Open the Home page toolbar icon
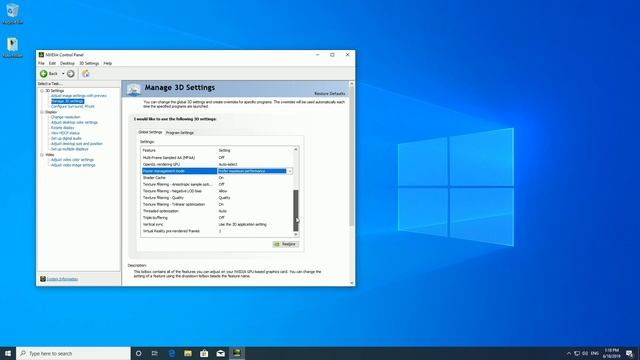This screenshot has height=360, width=640. [x=86, y=73]
